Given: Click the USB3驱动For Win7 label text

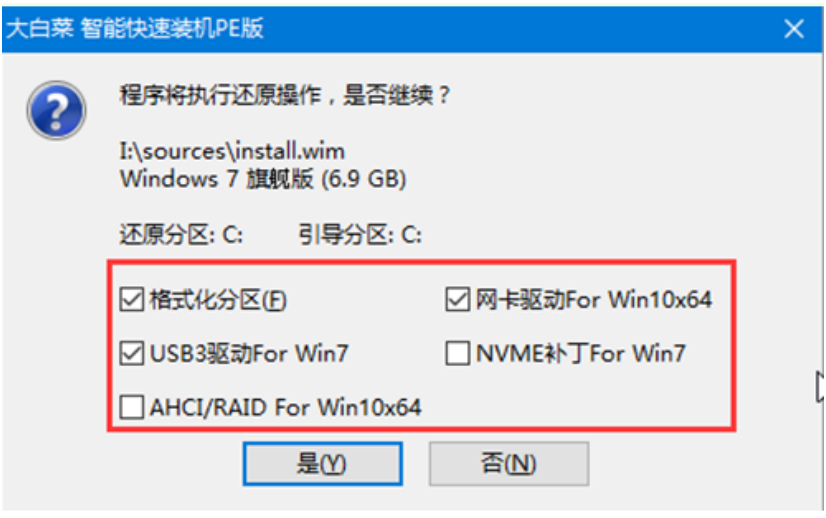Looking at the screenshot, I should pyautogui.click(x=249, y=354).
